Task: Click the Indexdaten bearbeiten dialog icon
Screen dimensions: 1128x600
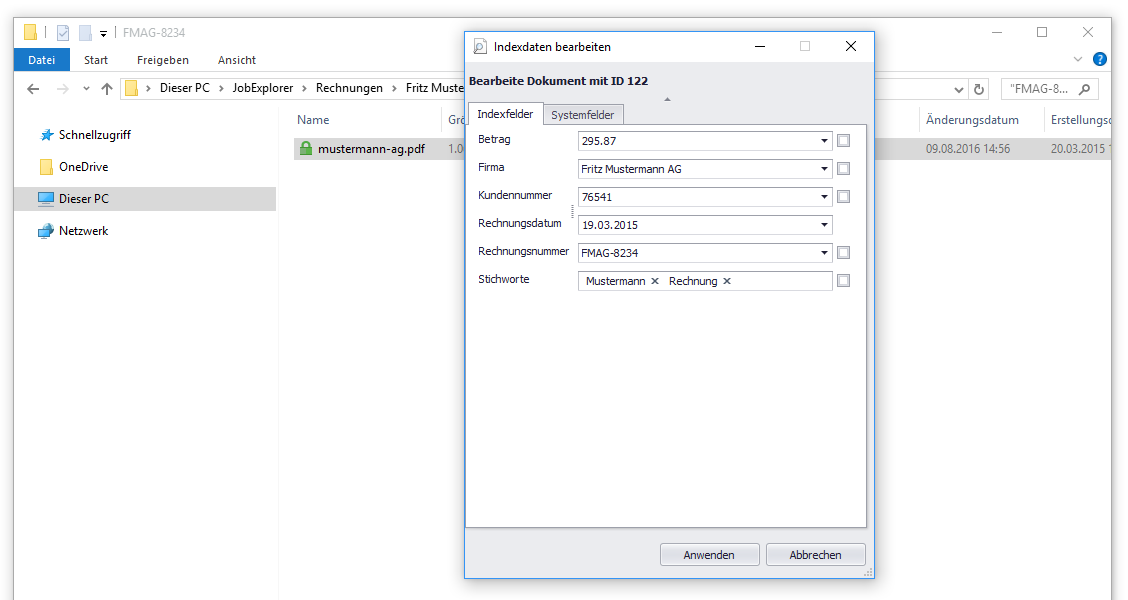Action: point(478,46)
